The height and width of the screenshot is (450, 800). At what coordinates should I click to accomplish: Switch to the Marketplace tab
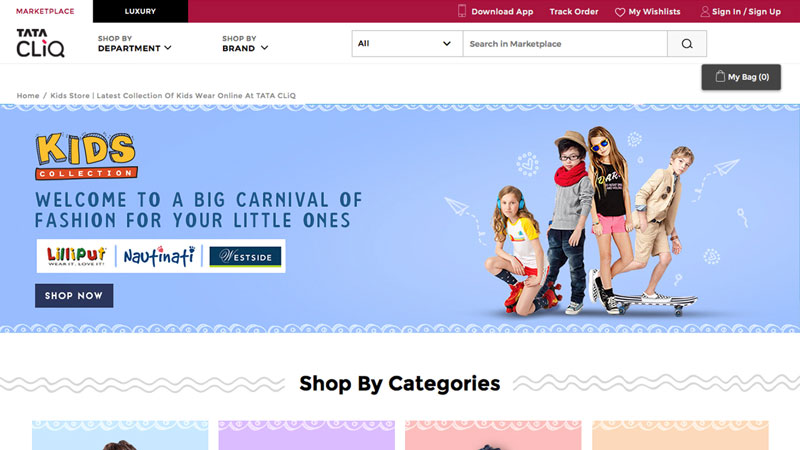tap(45, 11)
